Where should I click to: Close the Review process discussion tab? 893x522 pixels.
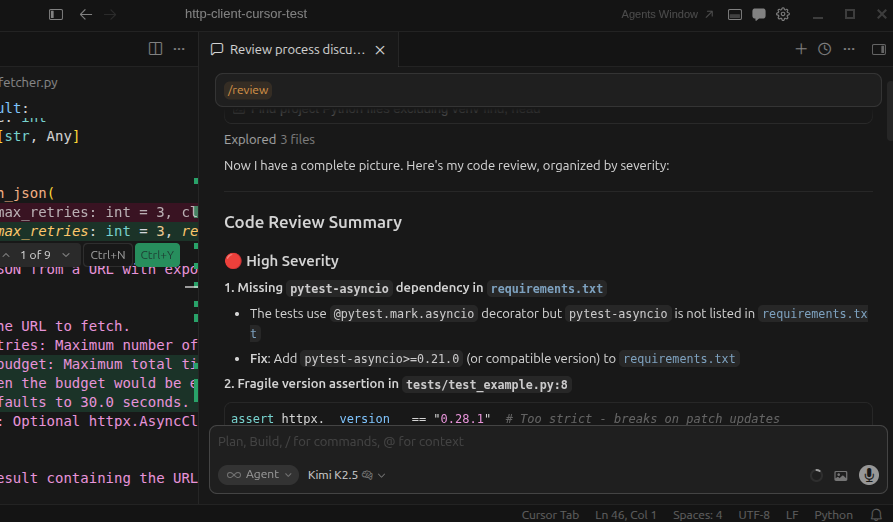tap(380, 50)
